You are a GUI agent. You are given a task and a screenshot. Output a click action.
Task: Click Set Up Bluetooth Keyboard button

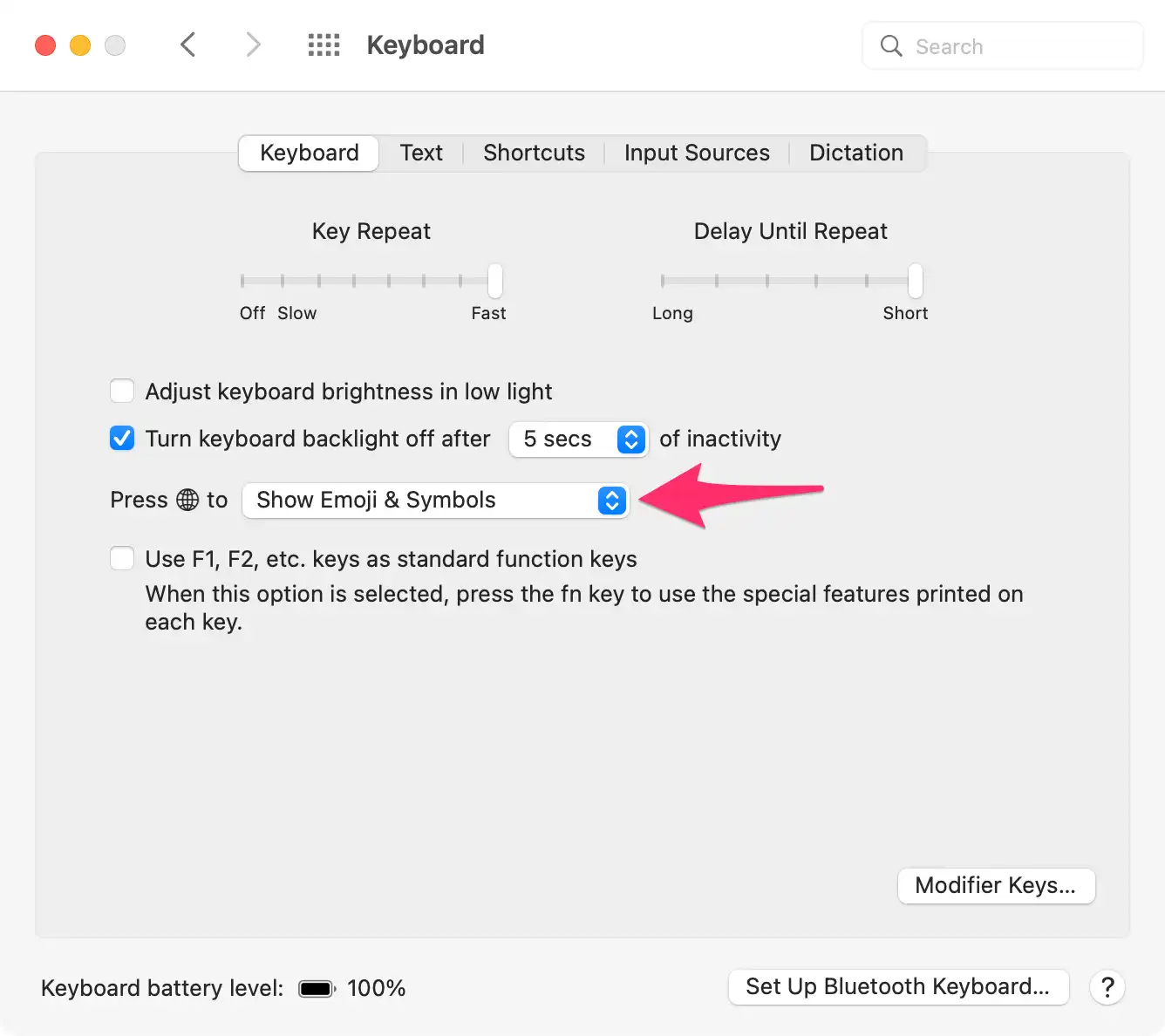coord(898,986)
